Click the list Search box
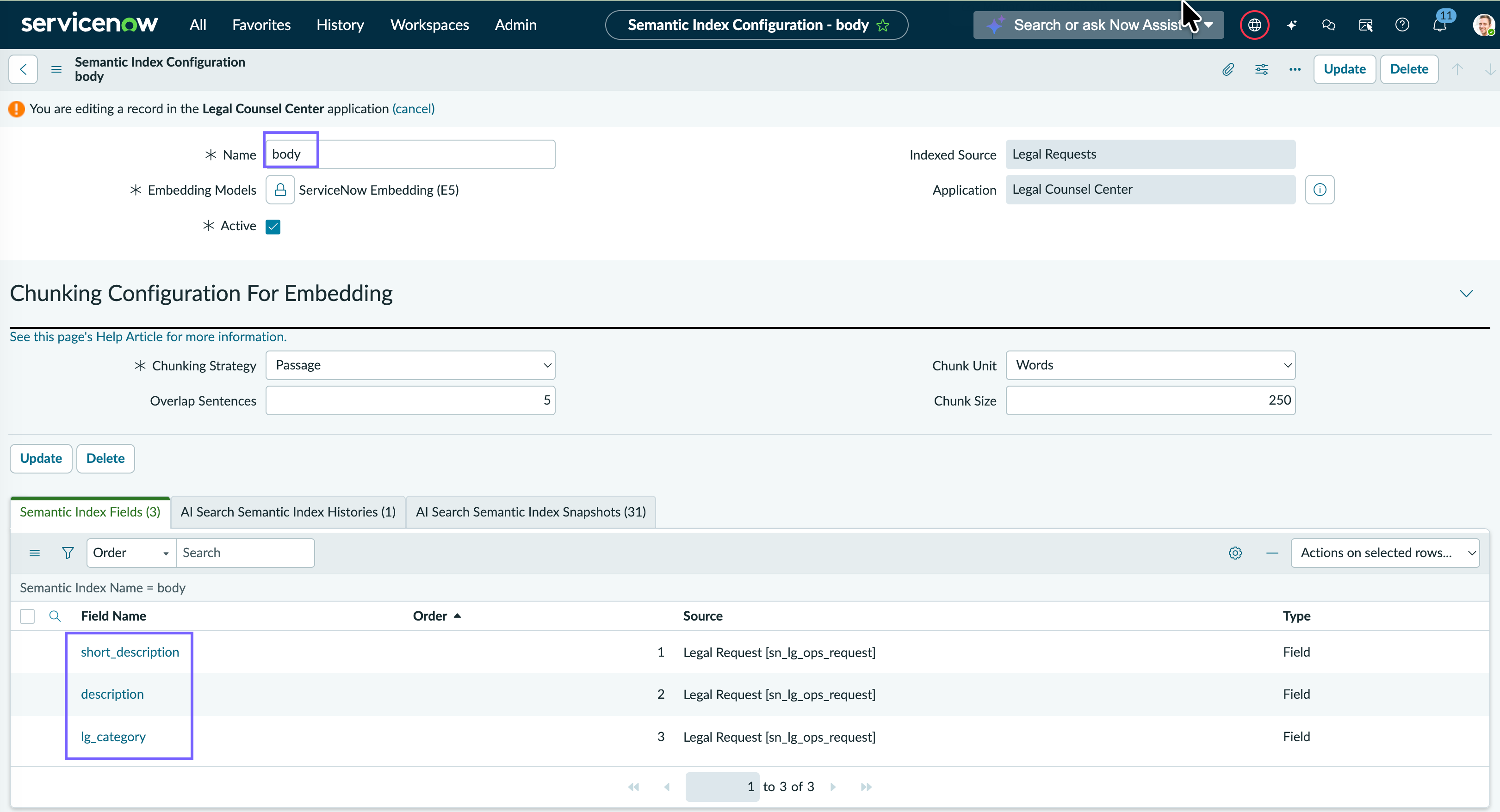1500x812 pixels. tap(245, 553)
